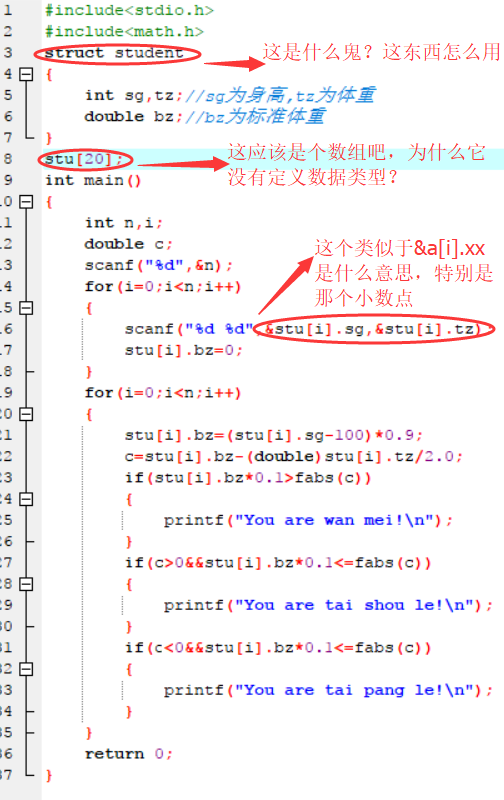Collapse fold marker for wan mei if-block
This screenshot has width=504, height=800.
(x=26, y=499)
